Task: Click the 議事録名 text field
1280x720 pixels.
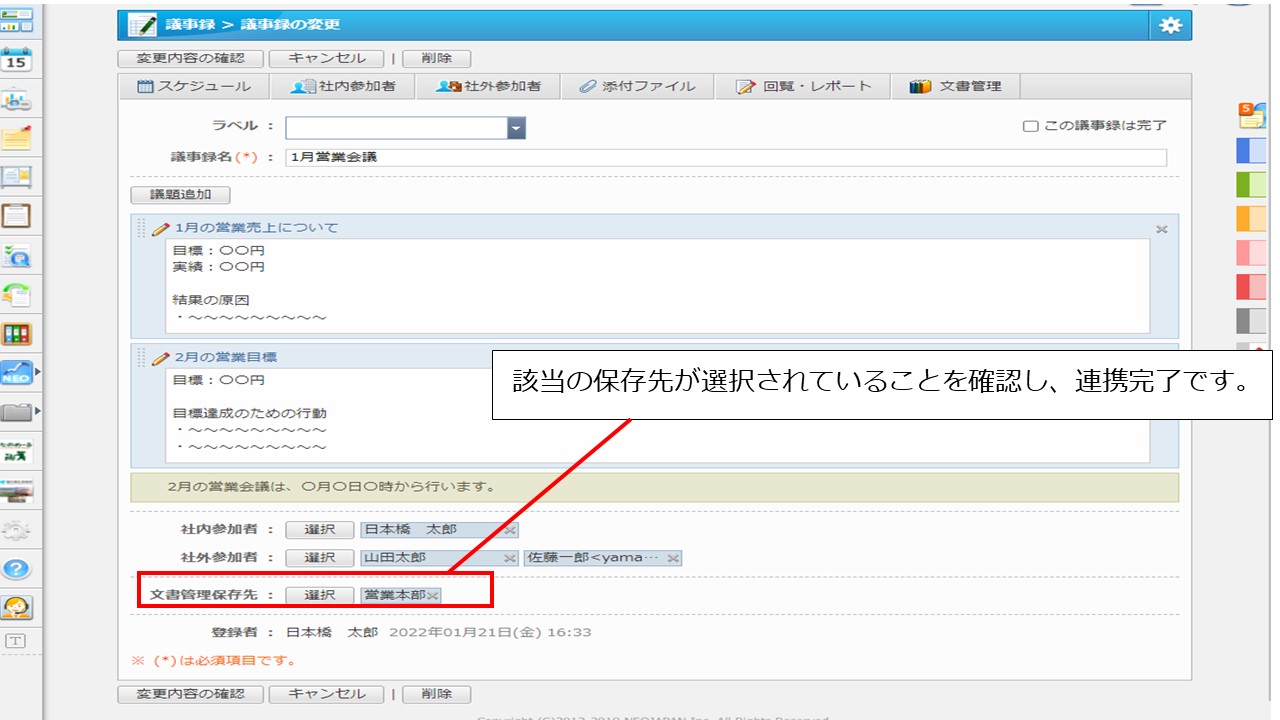Action: [725, 157]
